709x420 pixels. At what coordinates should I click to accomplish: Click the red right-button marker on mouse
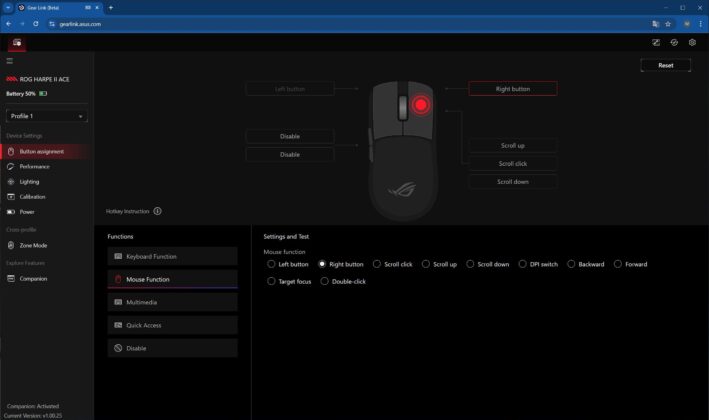pos(421,105)
